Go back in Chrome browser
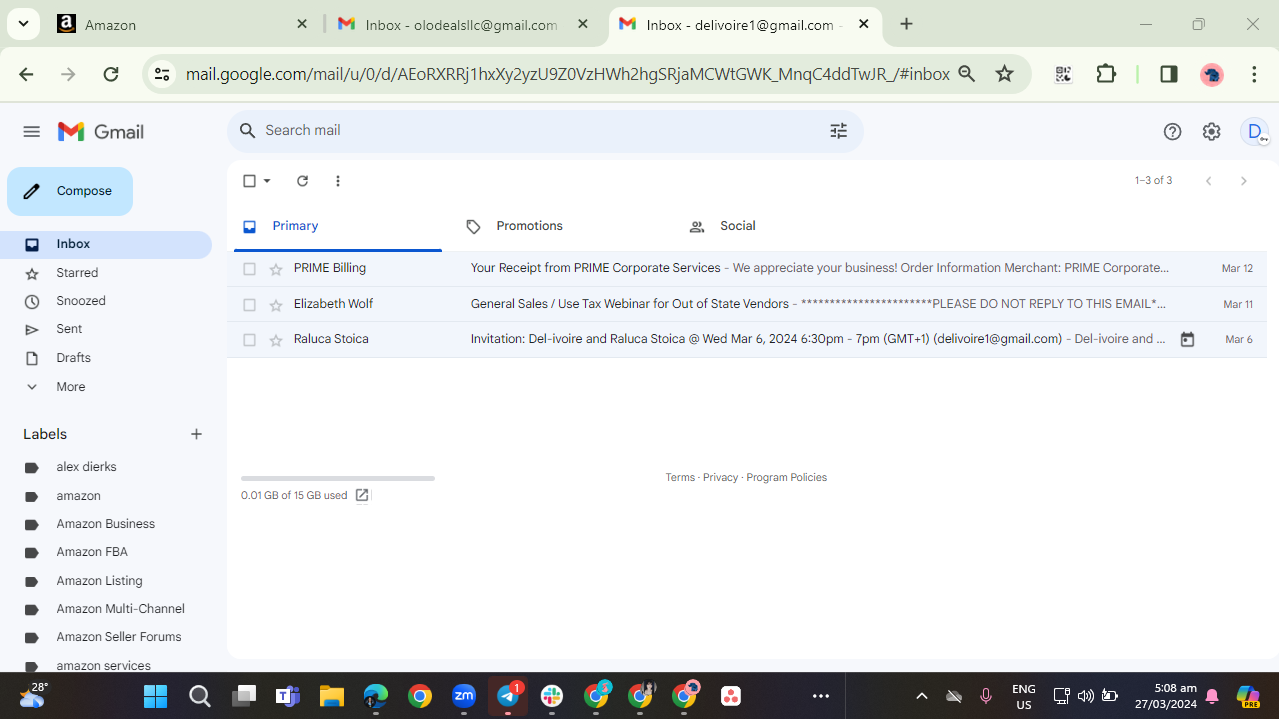The image size is (1279, 719). click(x=26, y=74)
